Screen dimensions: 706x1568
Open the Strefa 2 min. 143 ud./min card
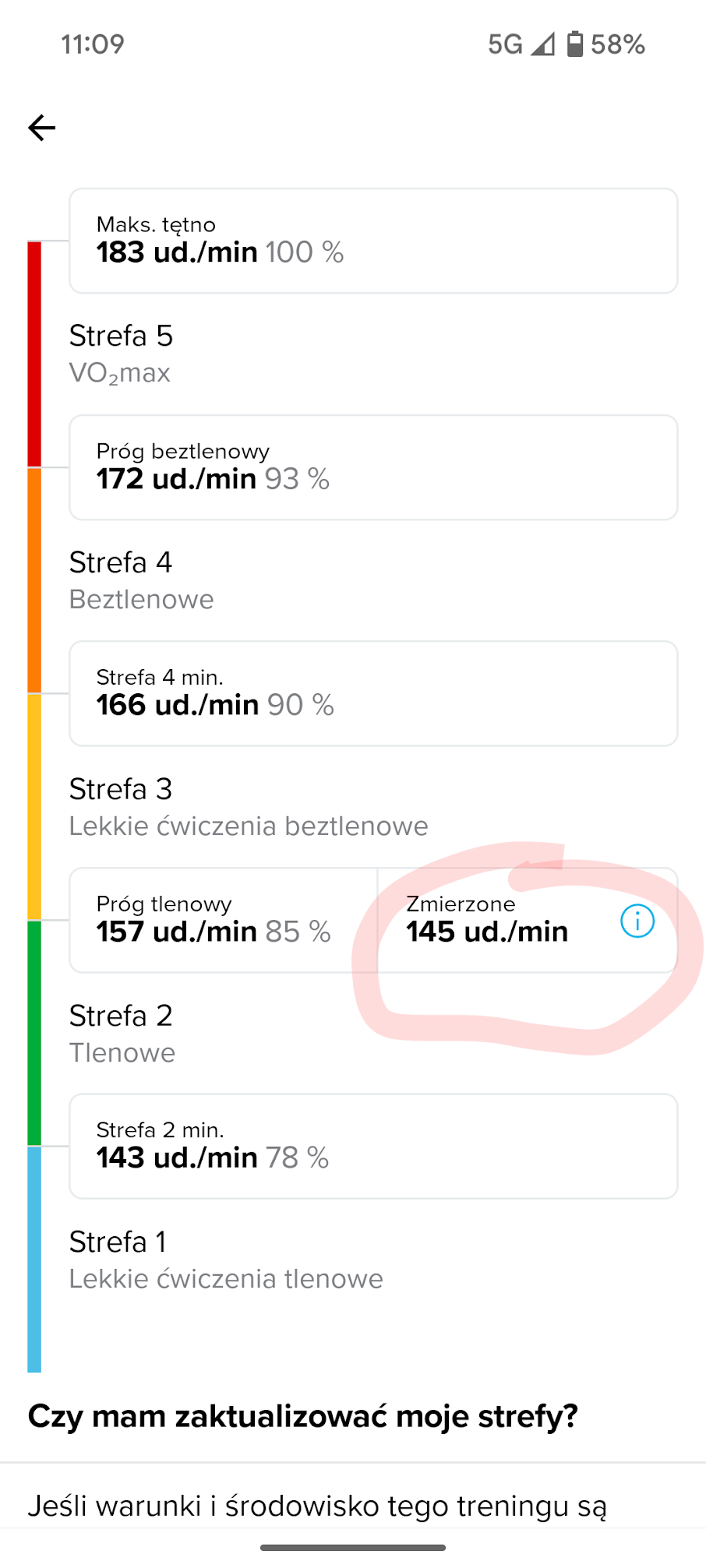(x=373, y=1147)
